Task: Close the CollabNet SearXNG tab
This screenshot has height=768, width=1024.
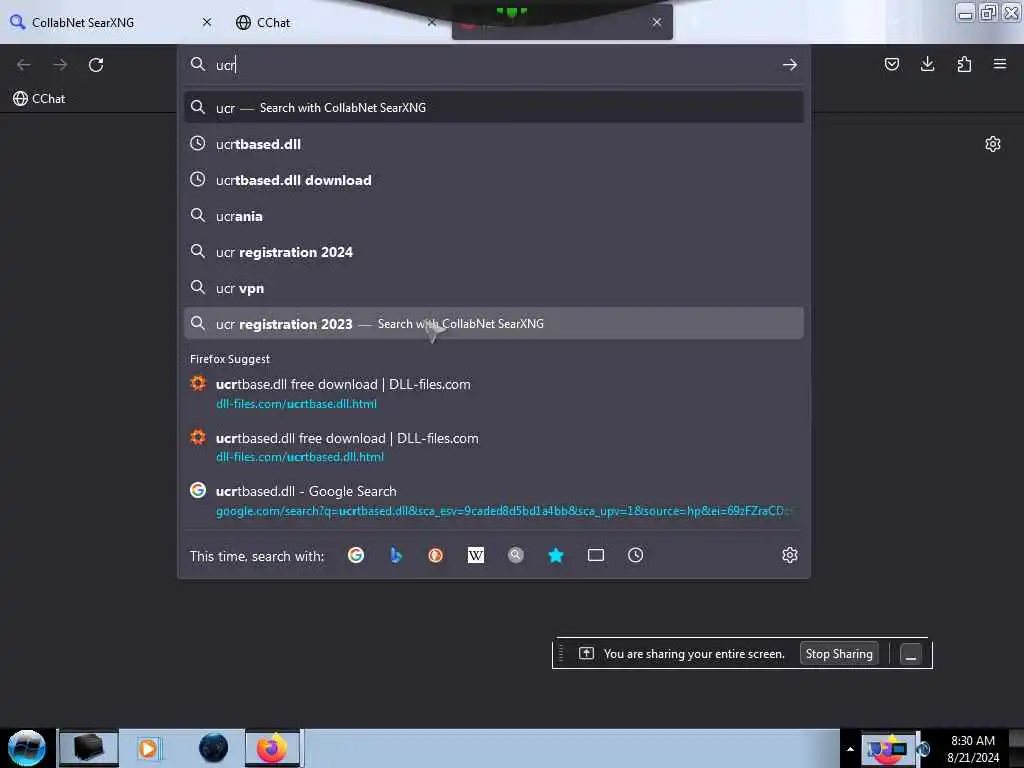Action: tap(207, 22)
